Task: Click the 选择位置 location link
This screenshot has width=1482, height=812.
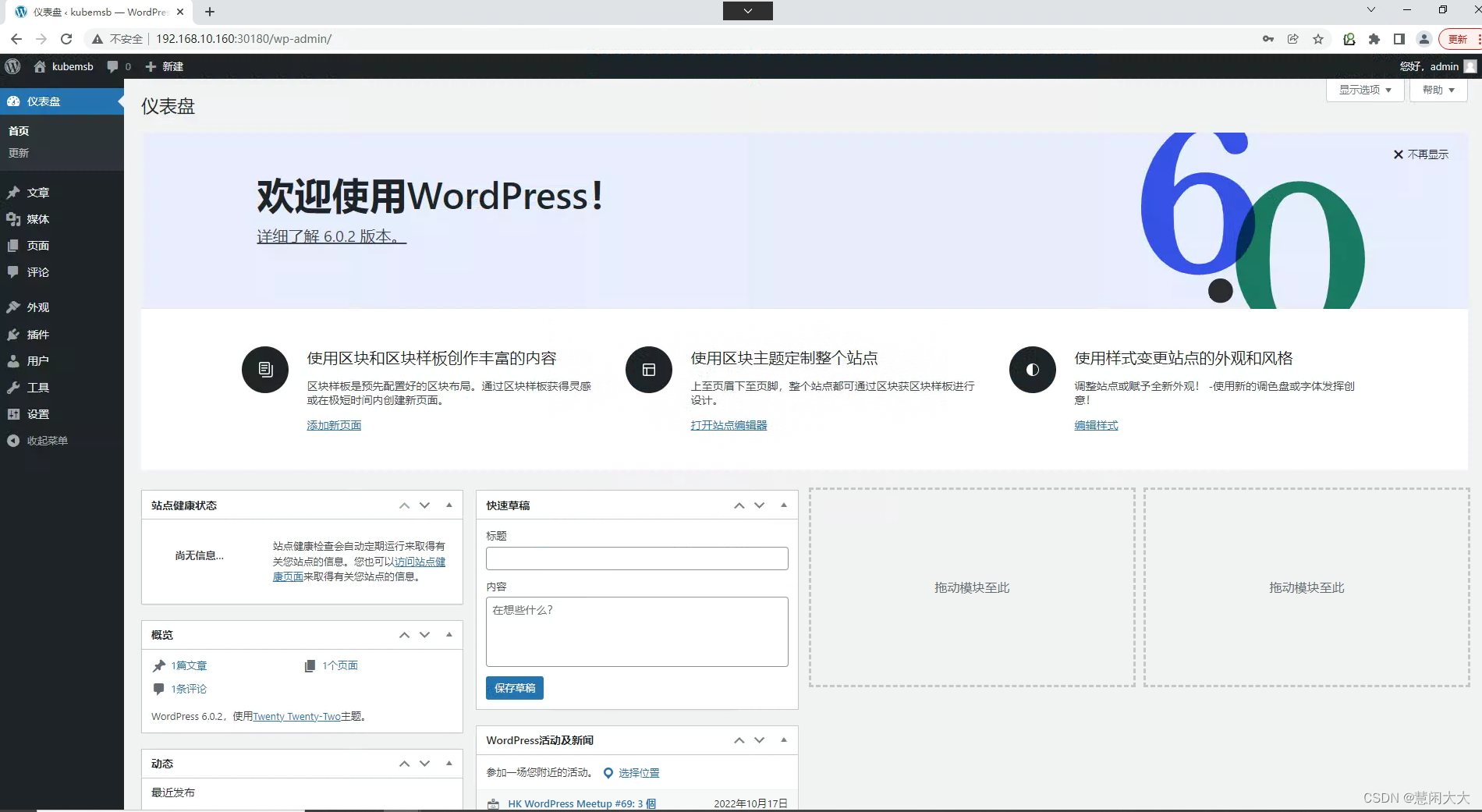Action: (639, 773)
